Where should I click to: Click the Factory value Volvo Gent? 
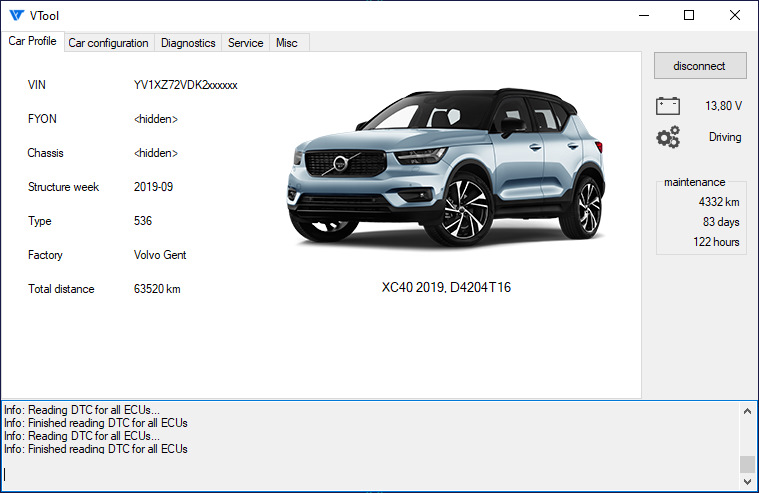pyautogui.click(x=160, y=255)
